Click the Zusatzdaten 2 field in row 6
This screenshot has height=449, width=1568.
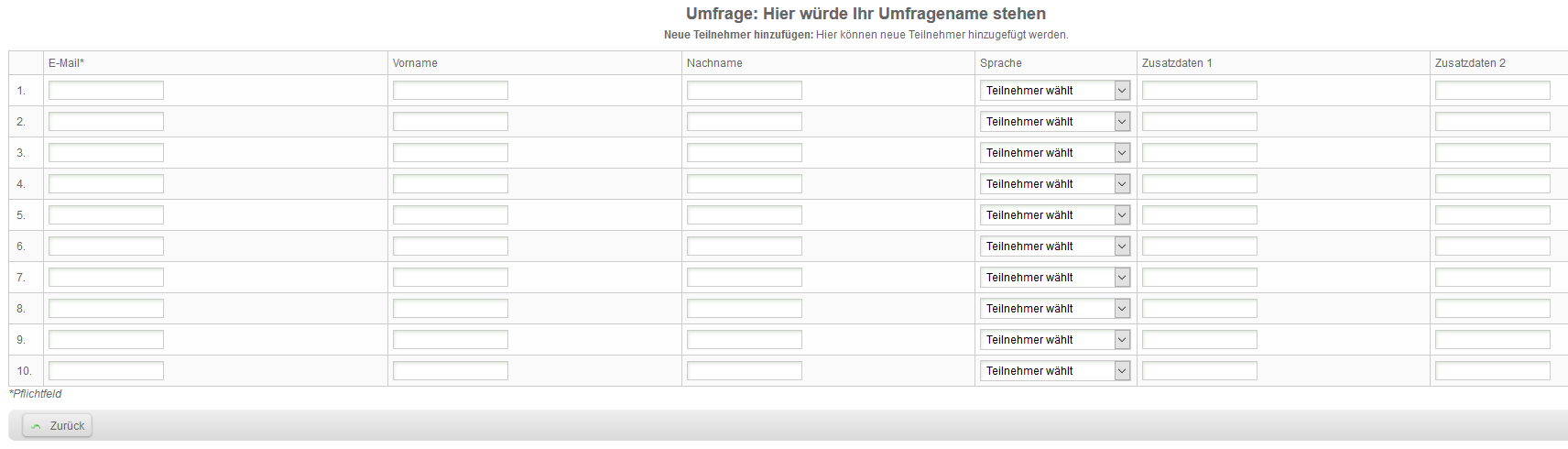pos(1493,246)
